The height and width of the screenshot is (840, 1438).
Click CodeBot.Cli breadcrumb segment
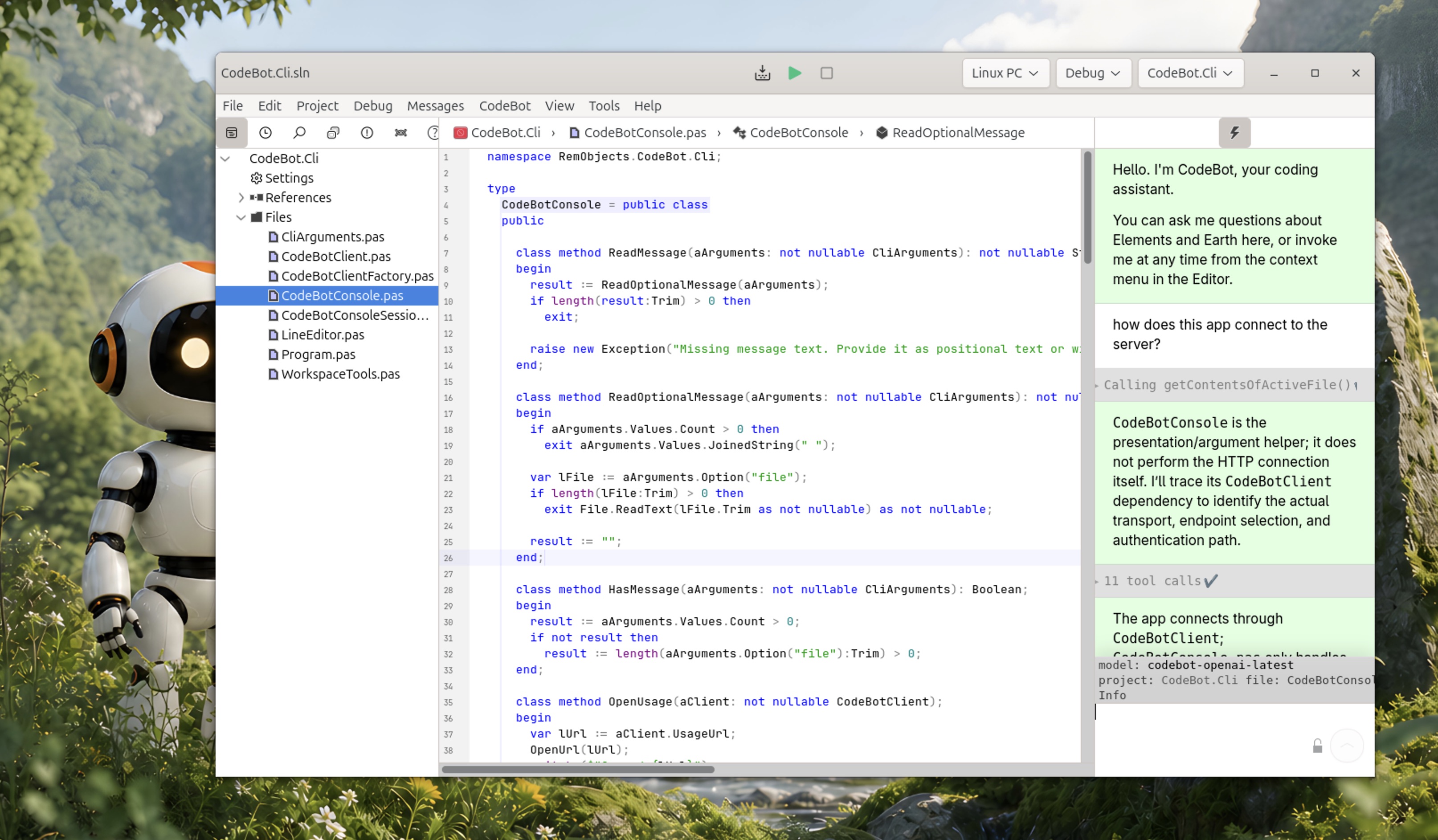tap(506, 132)
